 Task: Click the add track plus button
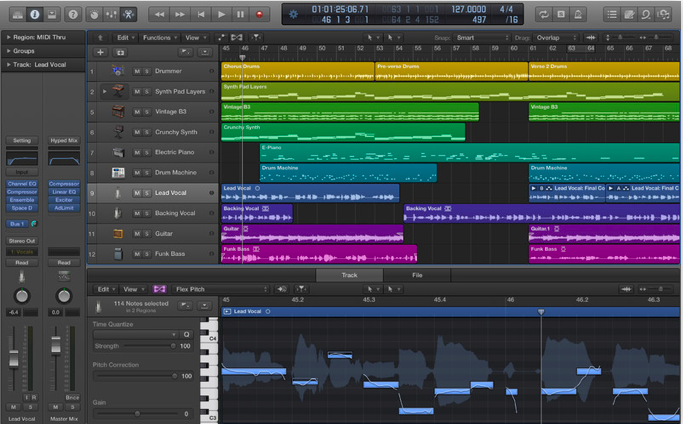pyautogui.click(x=100, y=52)
